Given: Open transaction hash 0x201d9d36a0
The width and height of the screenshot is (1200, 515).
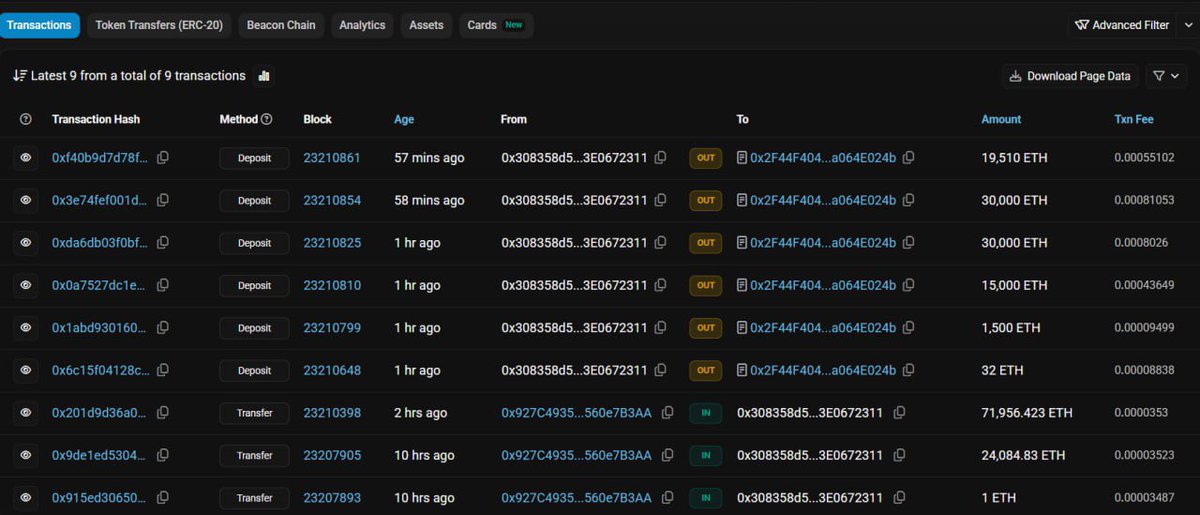Looking at the screenshot, I should click(100, 413).
